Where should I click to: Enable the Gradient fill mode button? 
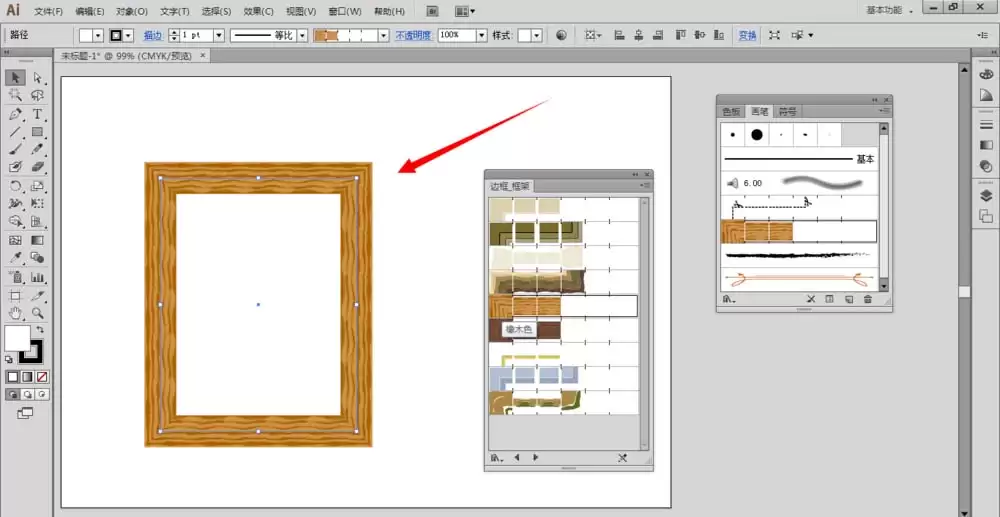pos(27,377)
